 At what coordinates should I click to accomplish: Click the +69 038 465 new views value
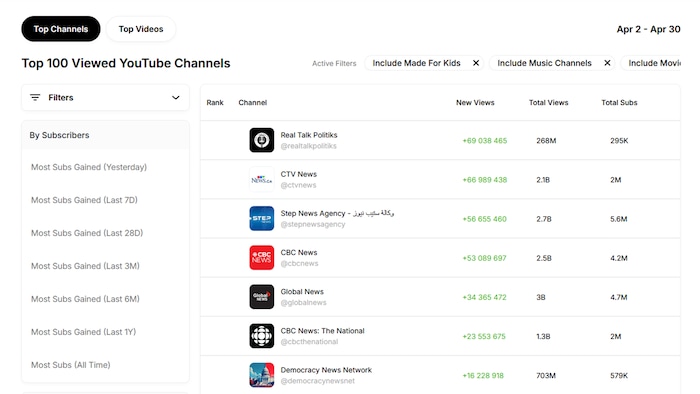tap(484, 141)
